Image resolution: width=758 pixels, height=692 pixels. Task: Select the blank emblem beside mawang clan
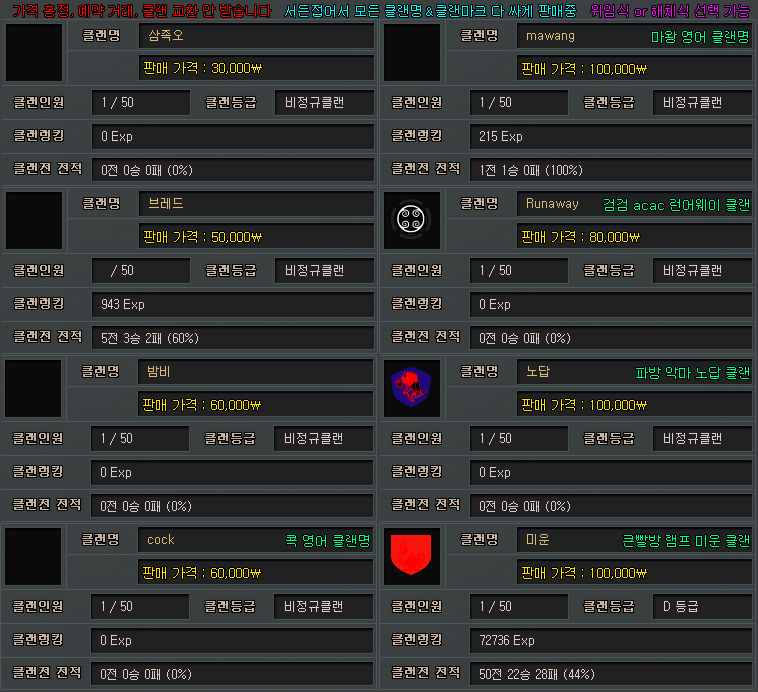click(x=412, y=52)
